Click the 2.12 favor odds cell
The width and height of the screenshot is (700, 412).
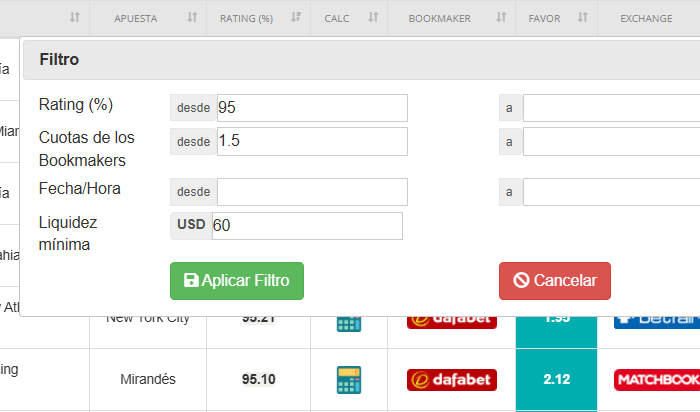(556, 380)
